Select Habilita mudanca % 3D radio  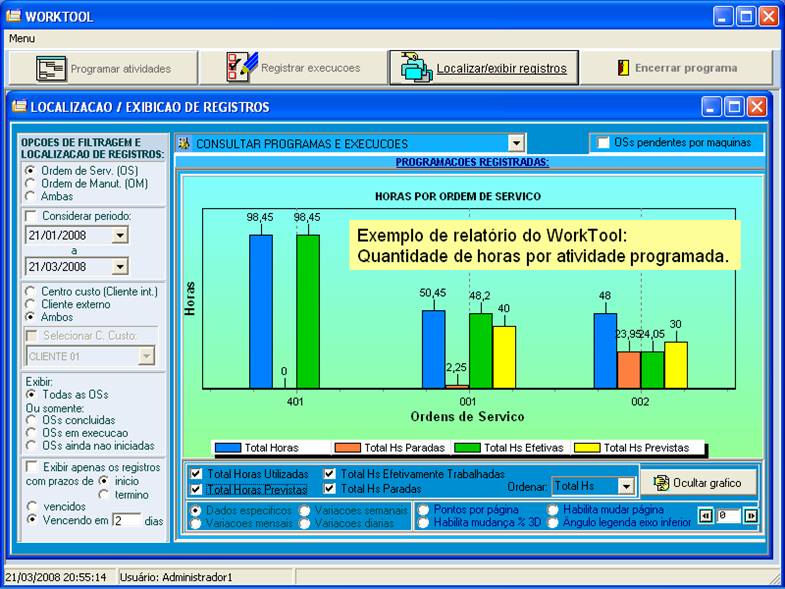click(424, 523)
